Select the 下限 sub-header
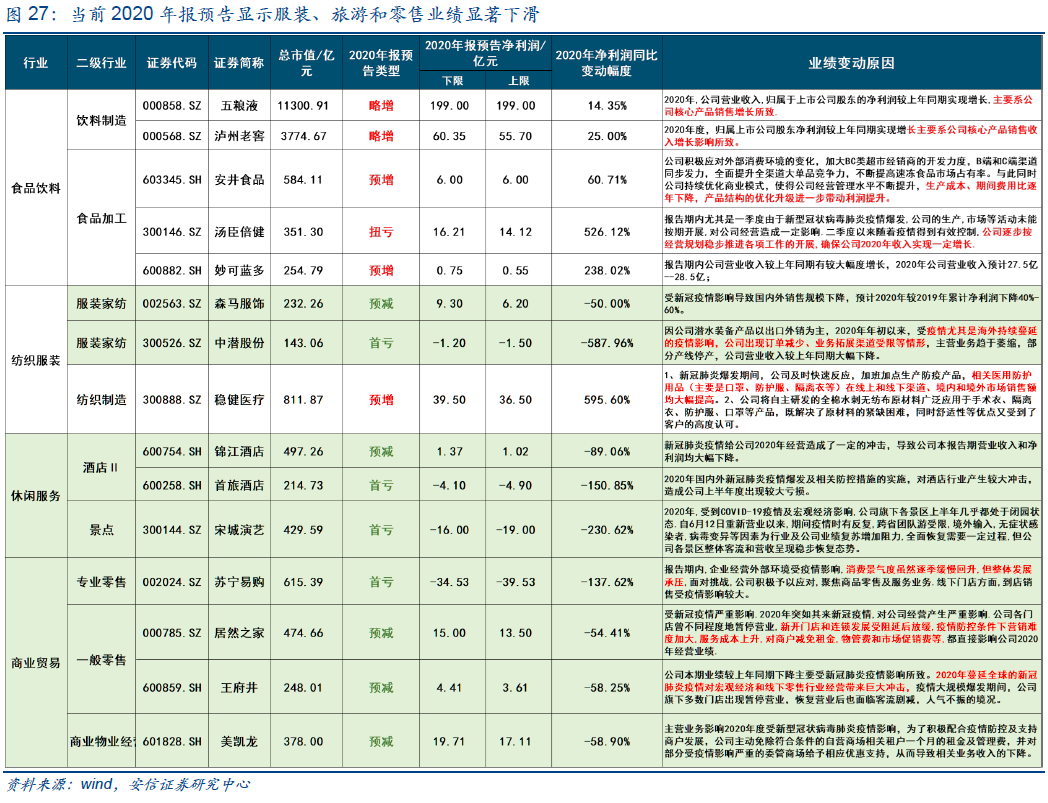 pos(452,80)
